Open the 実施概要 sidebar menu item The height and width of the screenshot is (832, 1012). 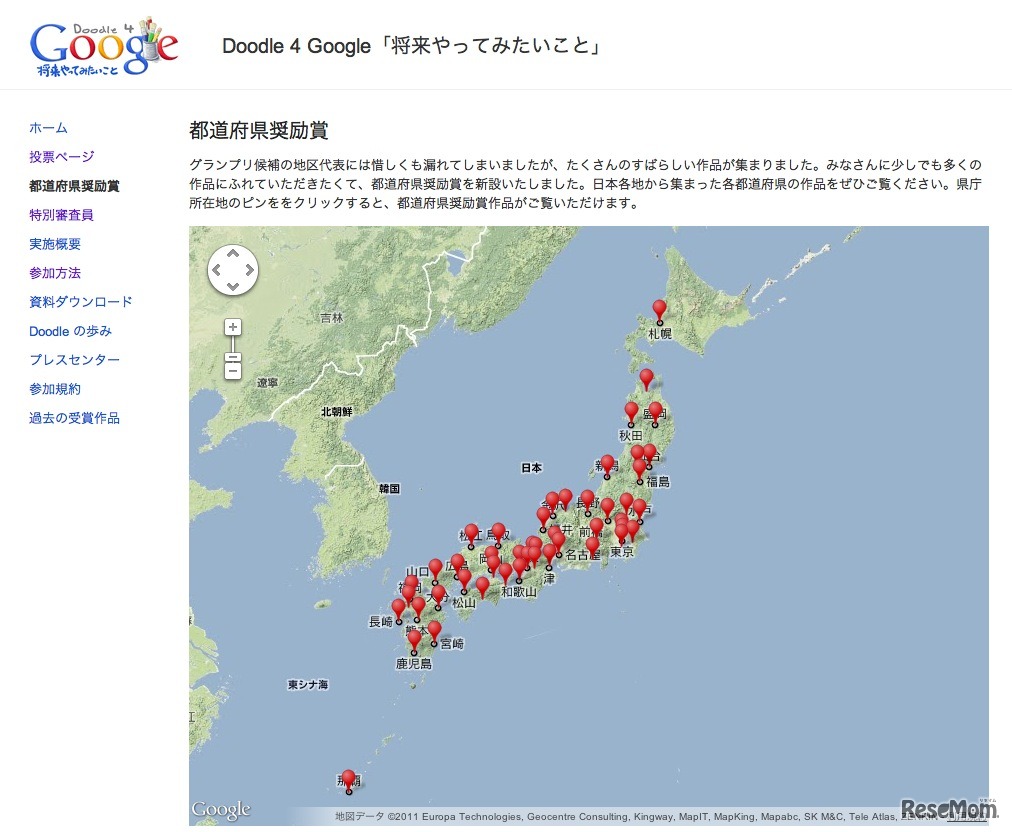(x=55, y=243)
